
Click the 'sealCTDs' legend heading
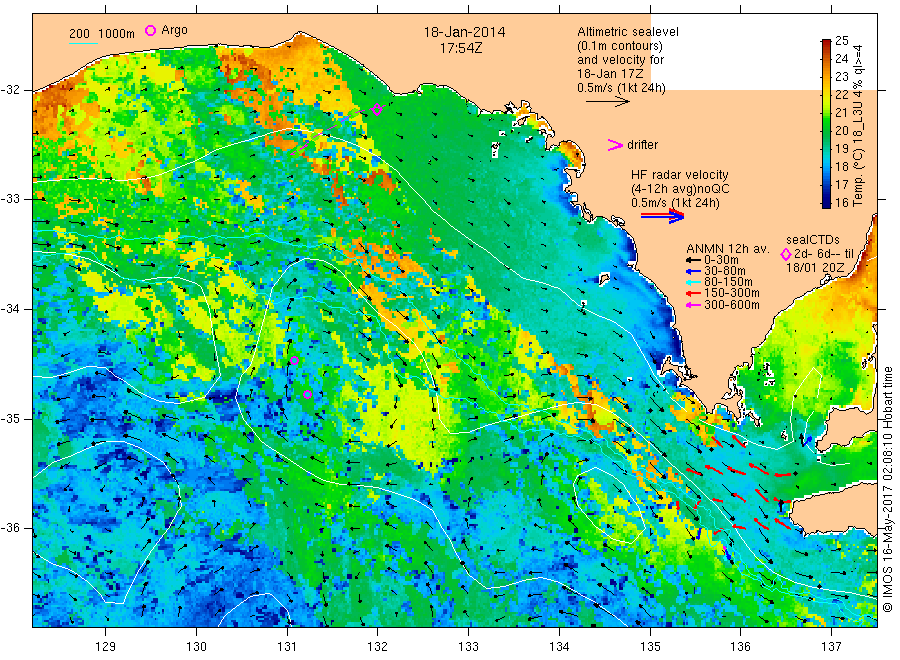point(812,240)
